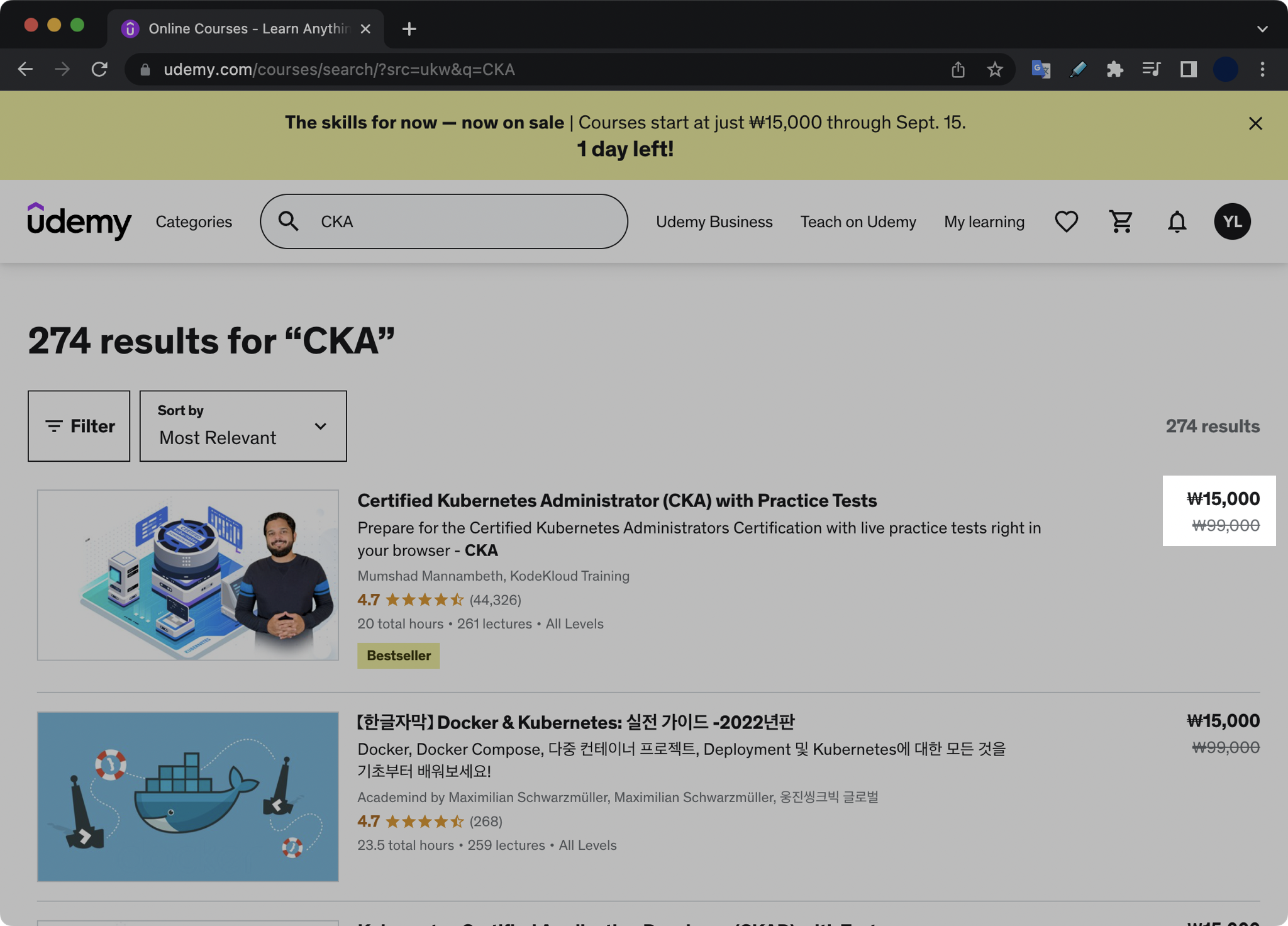Dismiss the sale banner with the X

click(1255, 123)
